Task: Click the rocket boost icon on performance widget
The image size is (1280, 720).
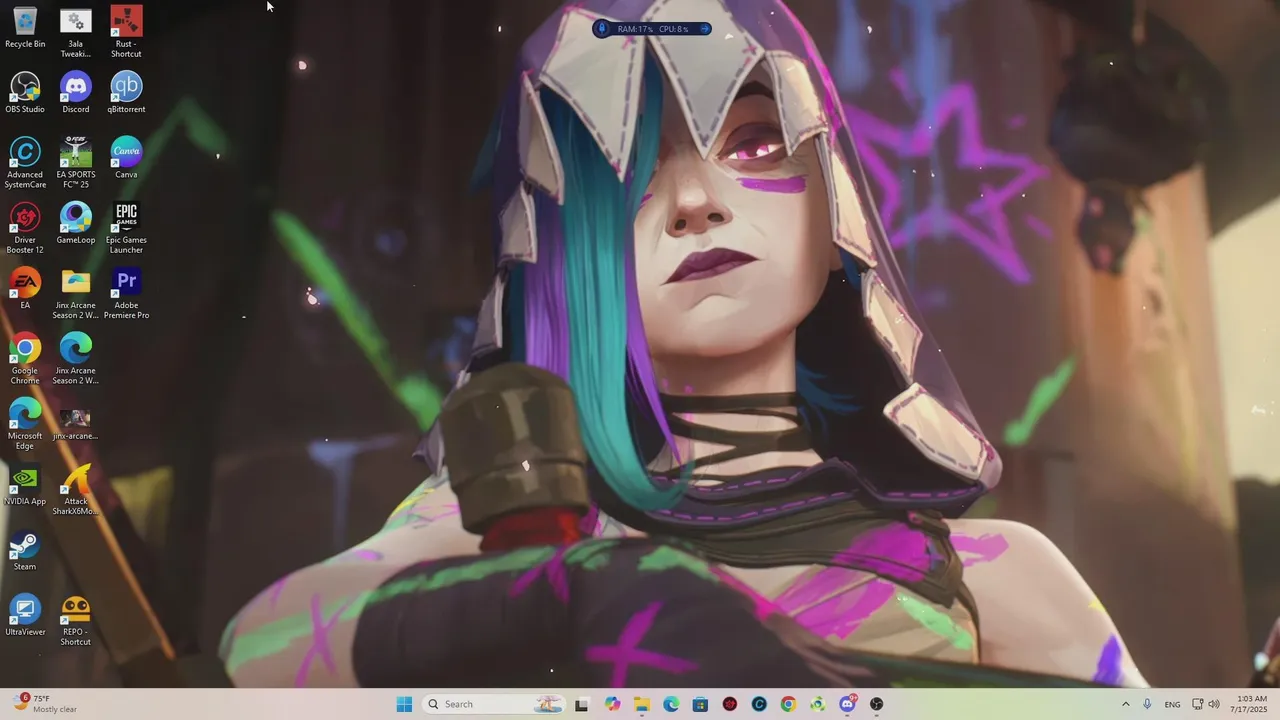Action: point(602,29)
